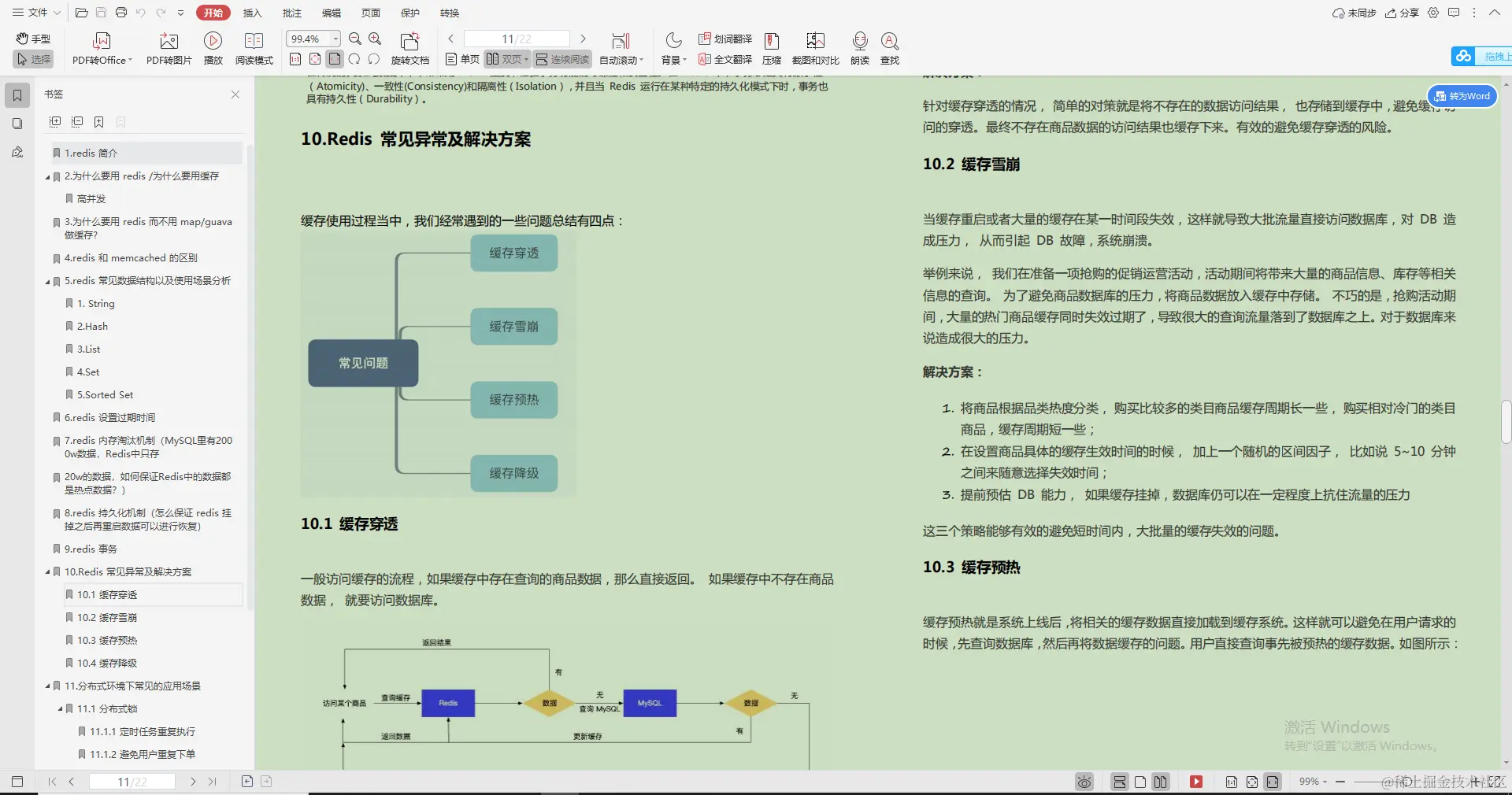Screen dimensions: 1512x795
Task: Switch to the 插入 ribbon tab
Action: click(x=252, y=13)
